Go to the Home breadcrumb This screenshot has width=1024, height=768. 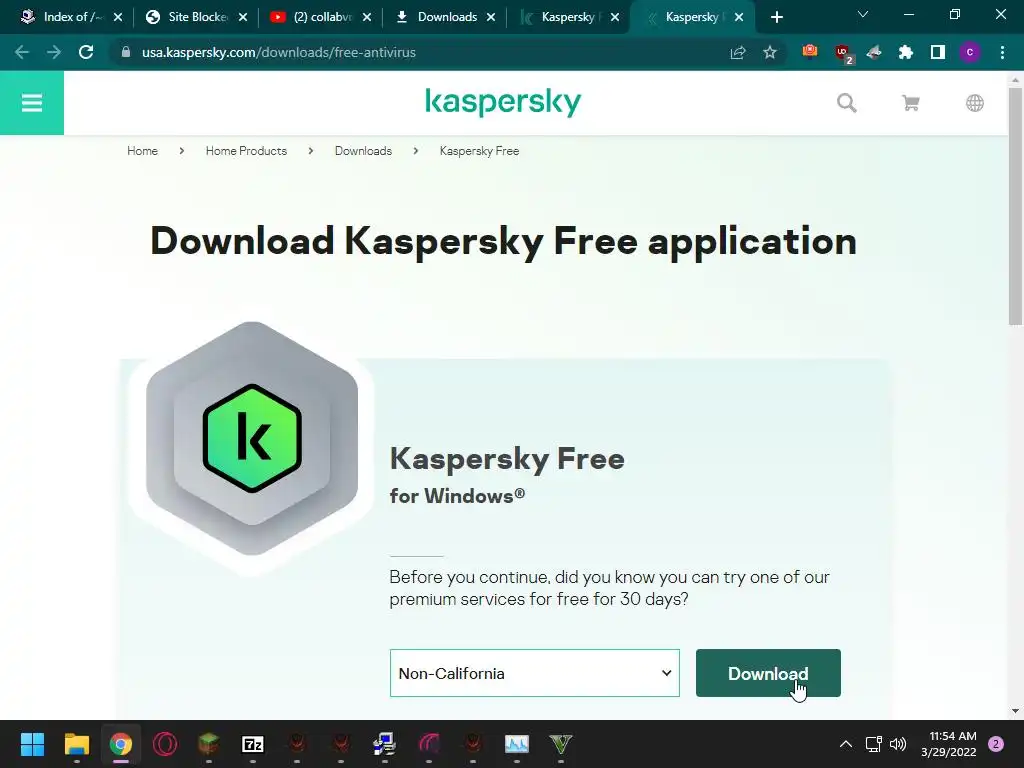142,151
